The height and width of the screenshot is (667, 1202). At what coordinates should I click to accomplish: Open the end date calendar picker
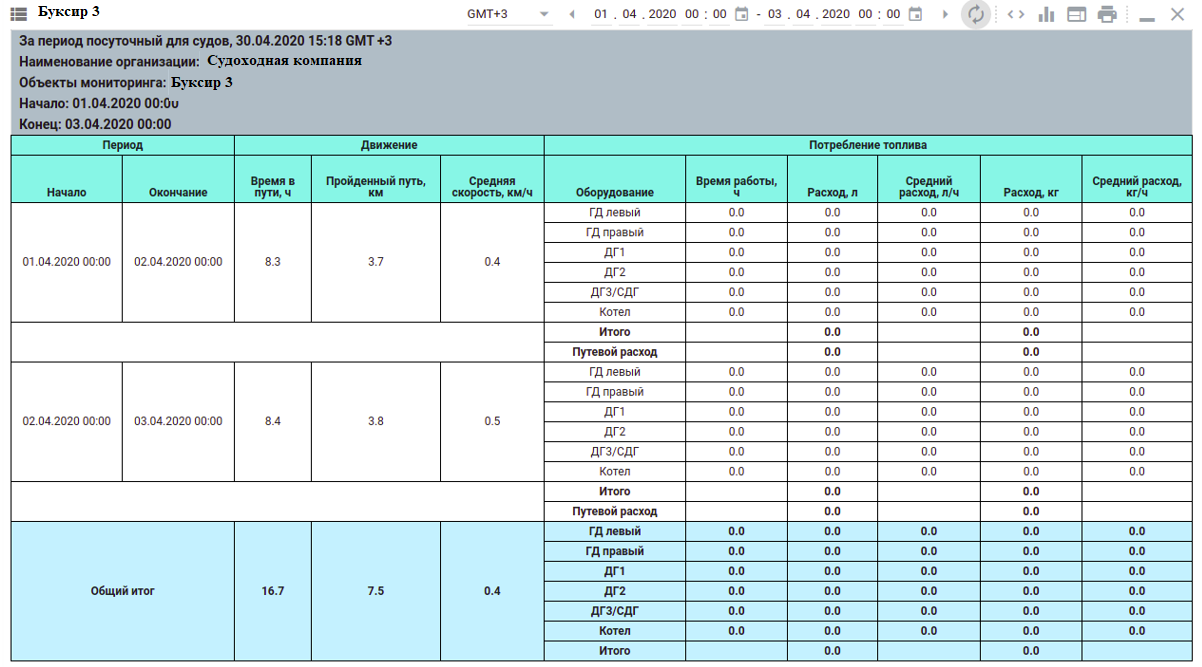pos(914,14)
